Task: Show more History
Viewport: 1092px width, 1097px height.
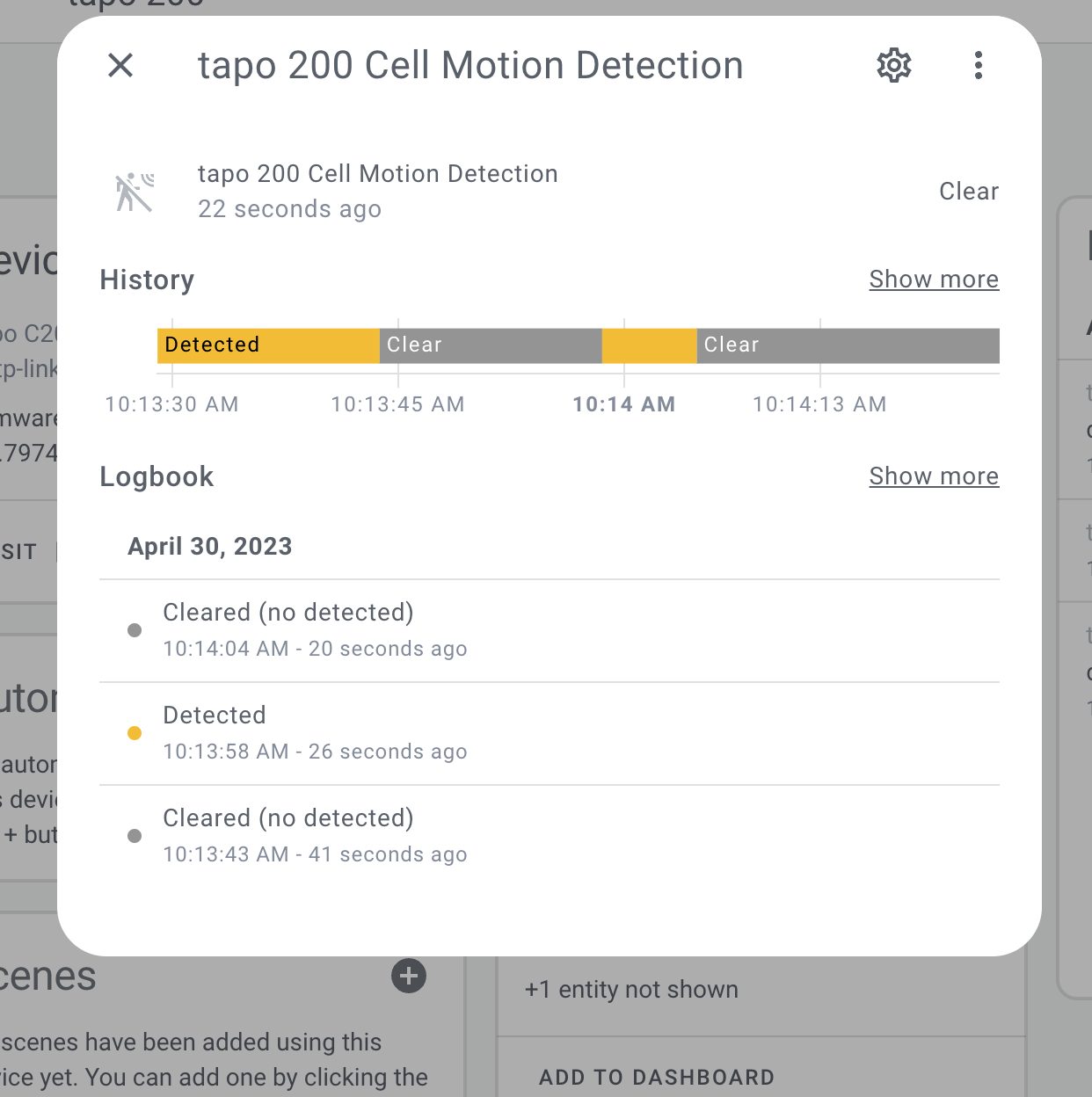Action: pyautogui.click(x=934, y=280)
